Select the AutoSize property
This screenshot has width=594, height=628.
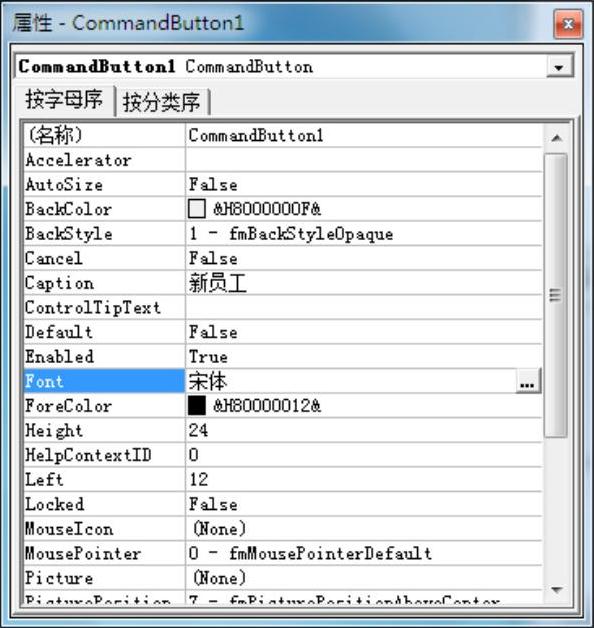[x=104, y=185]
